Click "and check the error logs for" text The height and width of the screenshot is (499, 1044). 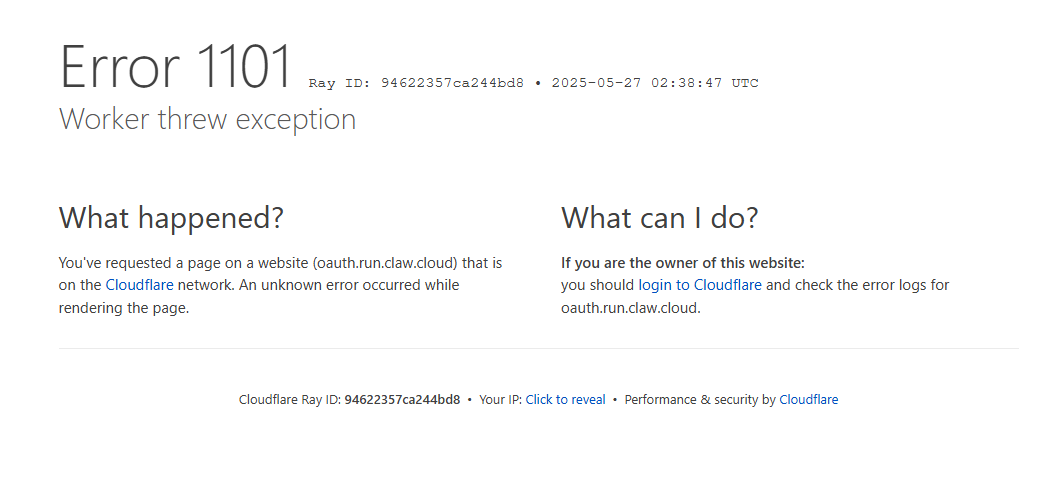858,285
